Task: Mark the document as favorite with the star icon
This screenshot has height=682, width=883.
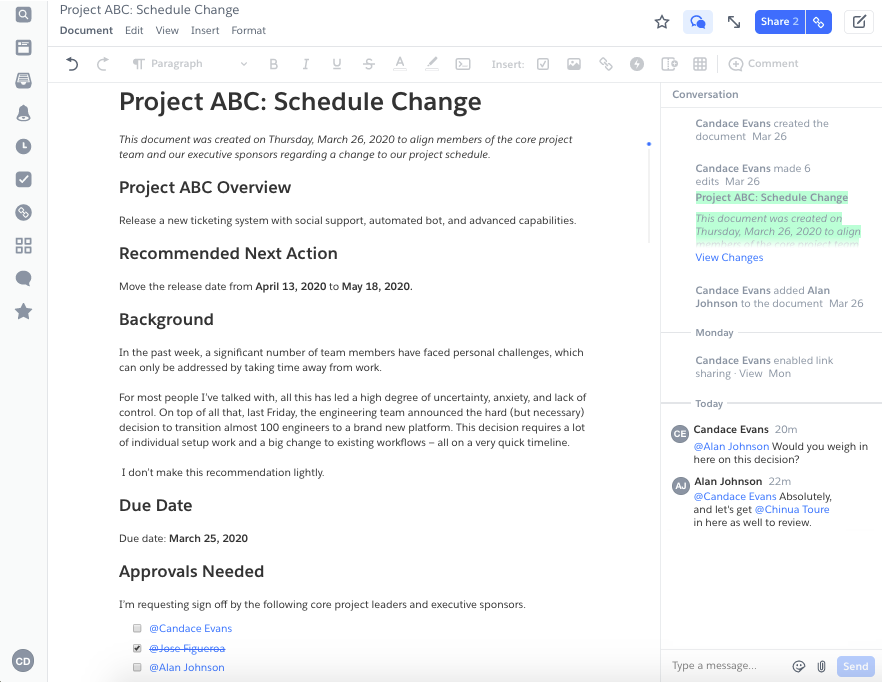Action: [662, 22]
